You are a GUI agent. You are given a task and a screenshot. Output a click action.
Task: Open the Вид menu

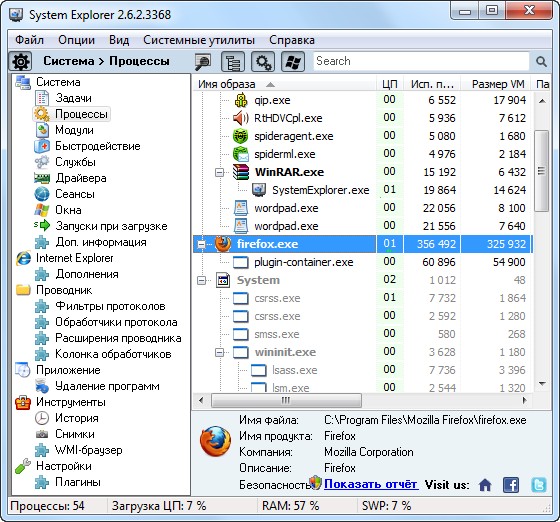119,40
